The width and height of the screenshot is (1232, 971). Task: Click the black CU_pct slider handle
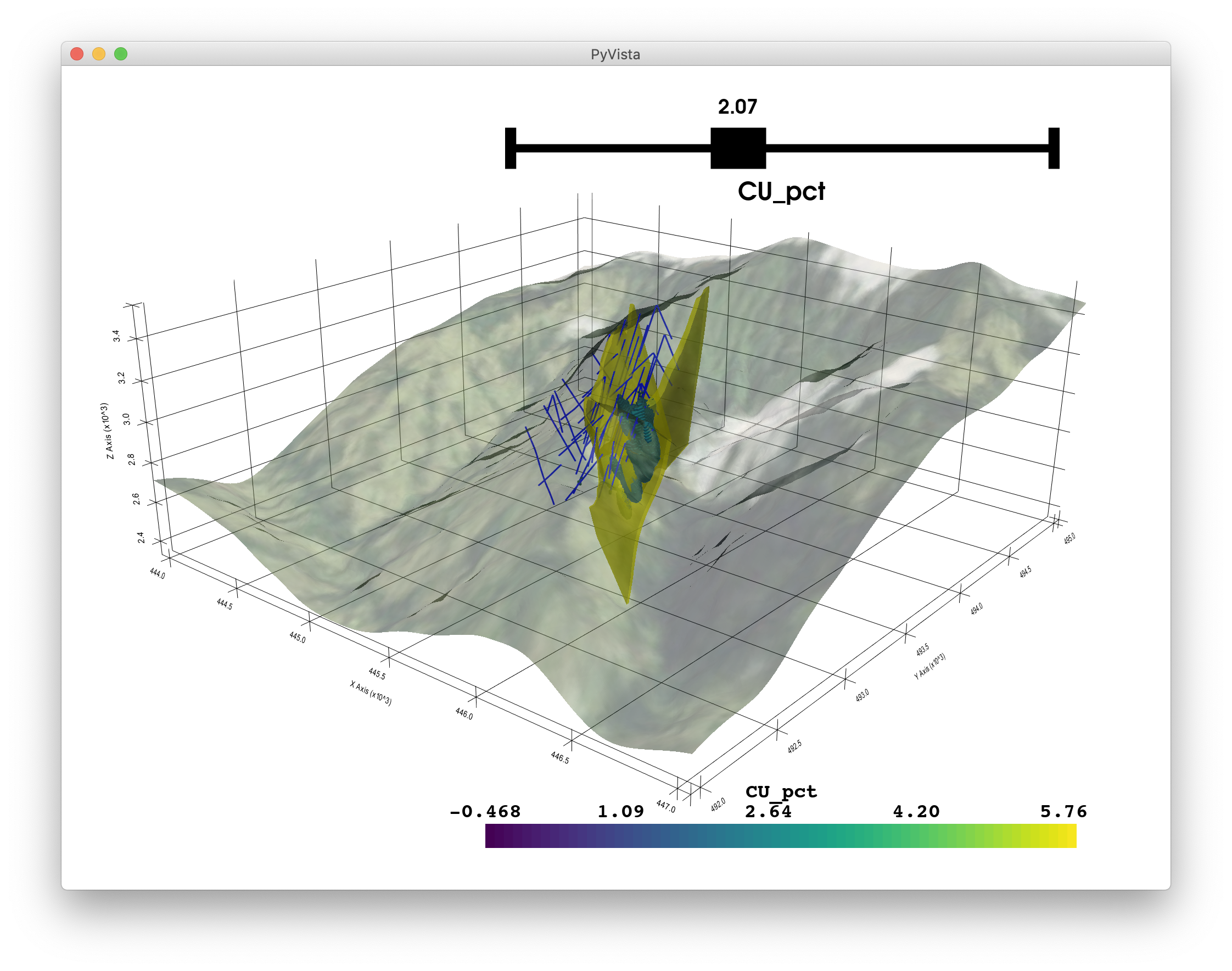[x=738, y=148]
